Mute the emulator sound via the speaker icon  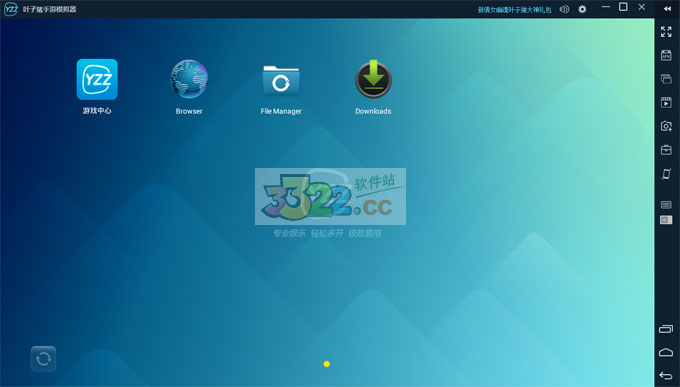click(x=564, y=9)
